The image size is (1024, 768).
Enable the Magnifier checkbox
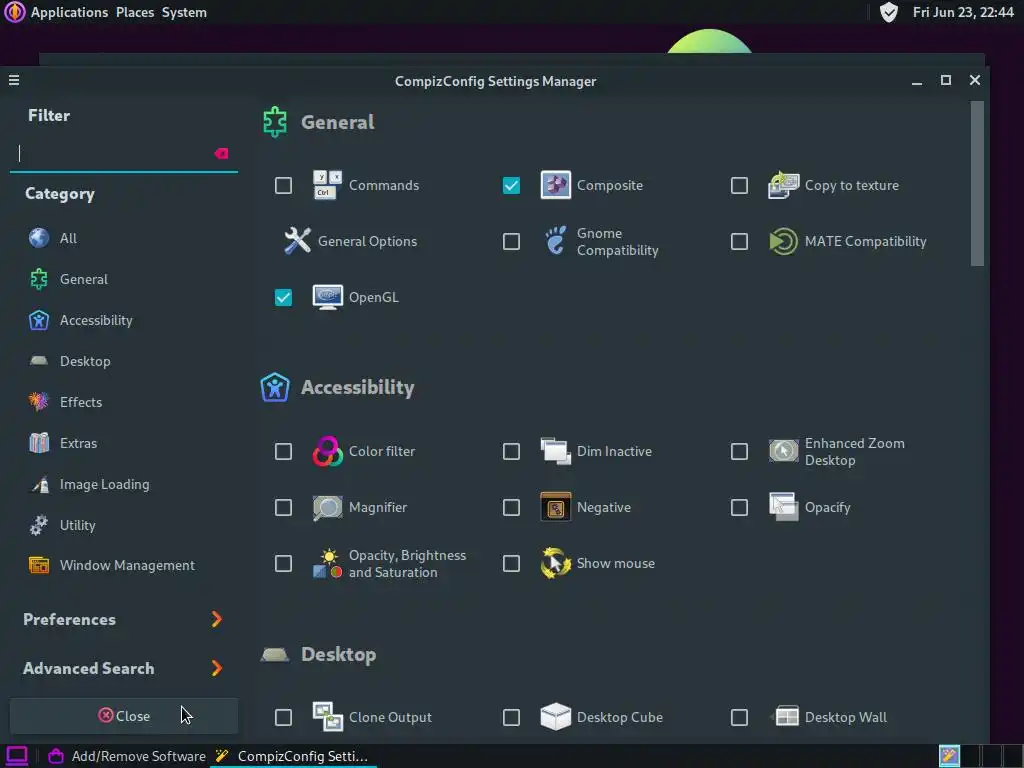coord(283,507)
